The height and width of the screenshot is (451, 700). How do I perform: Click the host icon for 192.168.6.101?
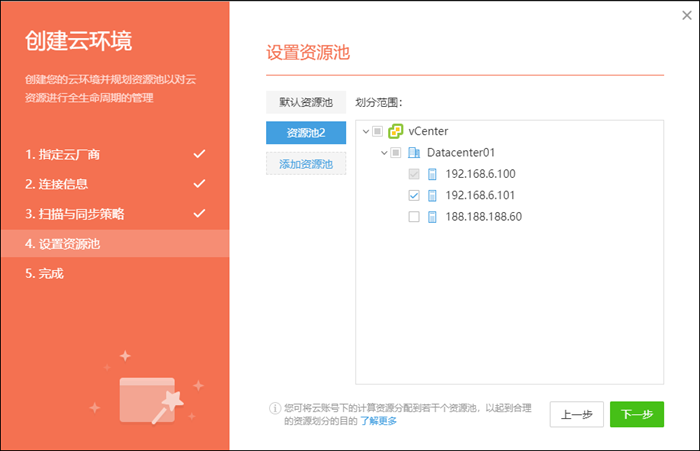point(433,195)
